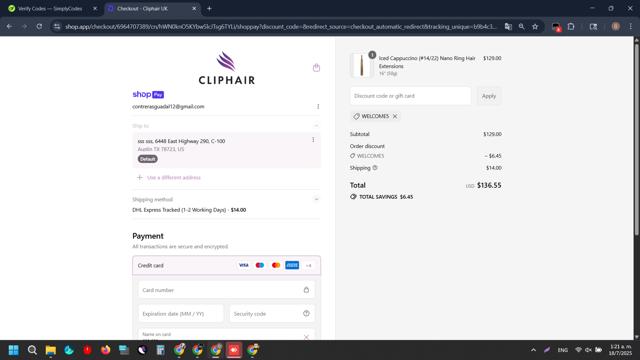640x360 pixels.
Task: Bookmark this page with the star icon
Action: (x=535, y=27)
